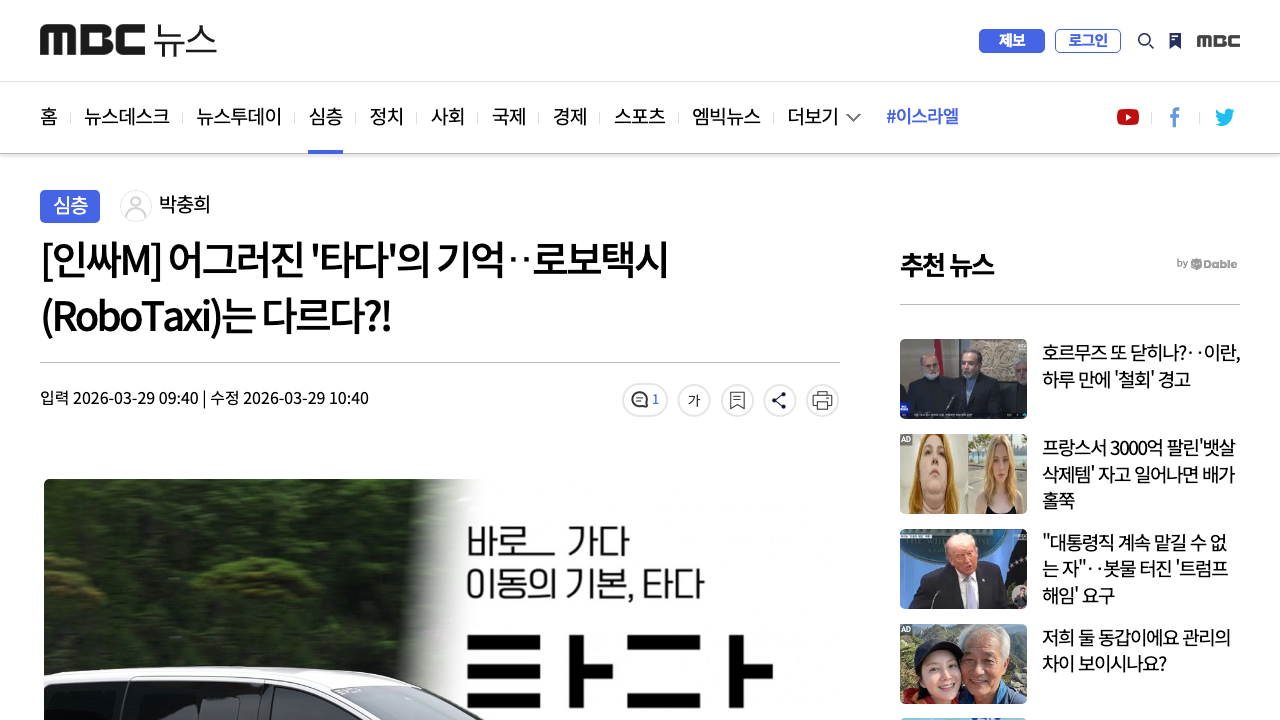
Task: Click the article headline about RoboTaxi
Action: tap(355, 290)
